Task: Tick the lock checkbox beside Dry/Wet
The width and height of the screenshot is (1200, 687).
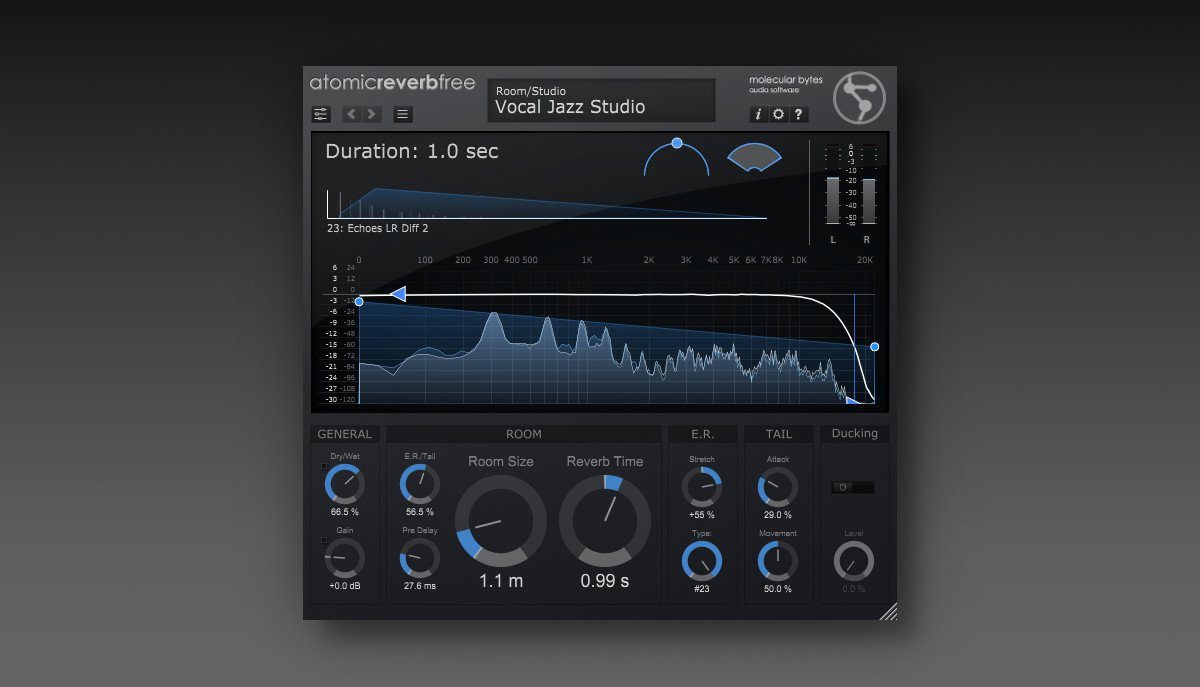Action: point(323,466)
